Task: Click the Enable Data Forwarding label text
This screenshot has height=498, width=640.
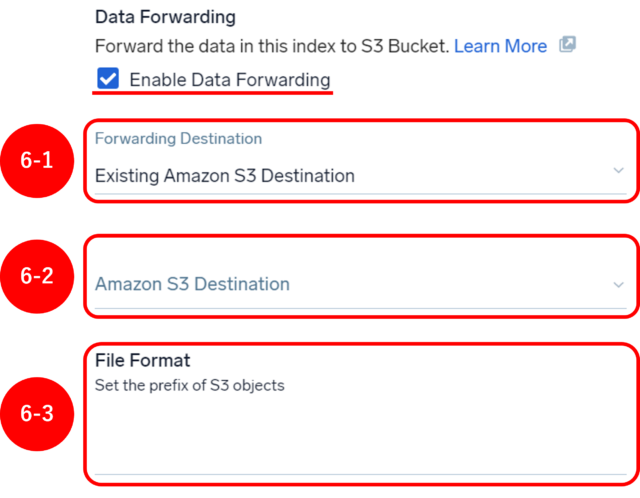Action: [x=230, y=80]
